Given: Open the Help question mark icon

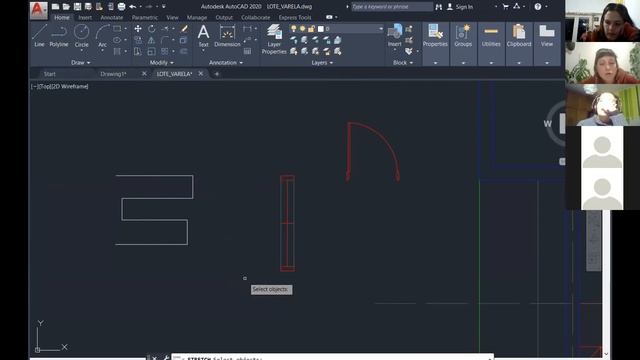Looking at the screenshot, I should [538, 7].
